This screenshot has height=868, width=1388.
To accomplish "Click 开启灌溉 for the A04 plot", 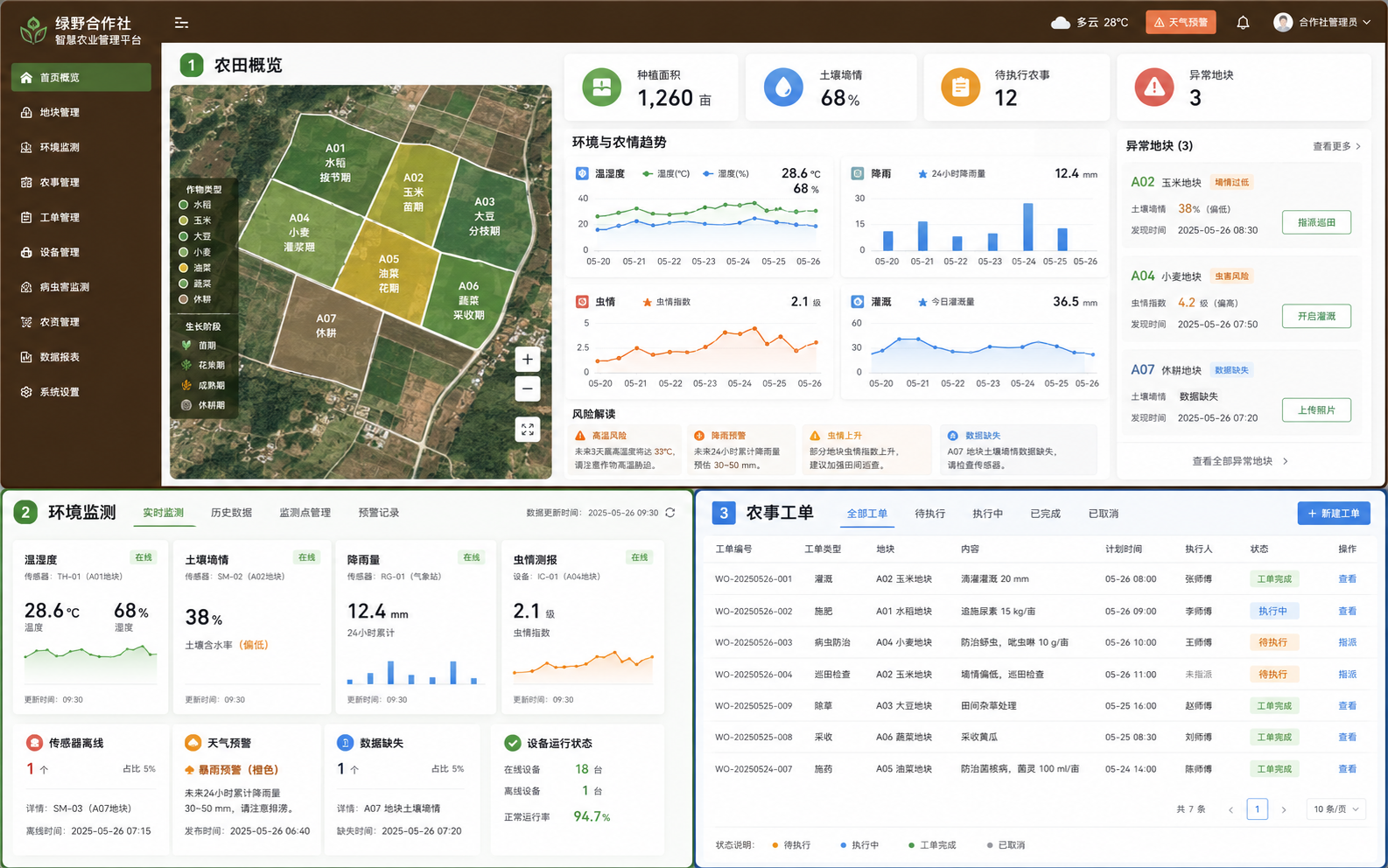I will 1316,316.
